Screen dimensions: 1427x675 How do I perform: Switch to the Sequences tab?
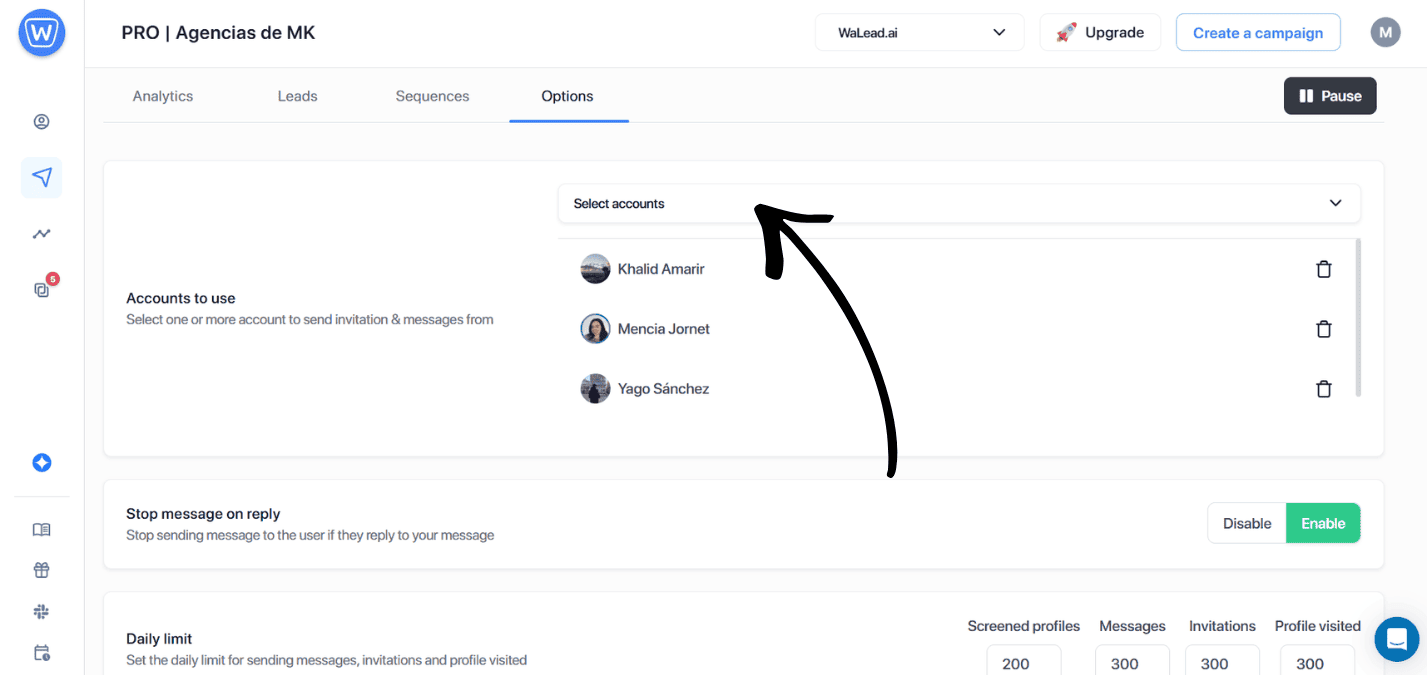[432, 96]
